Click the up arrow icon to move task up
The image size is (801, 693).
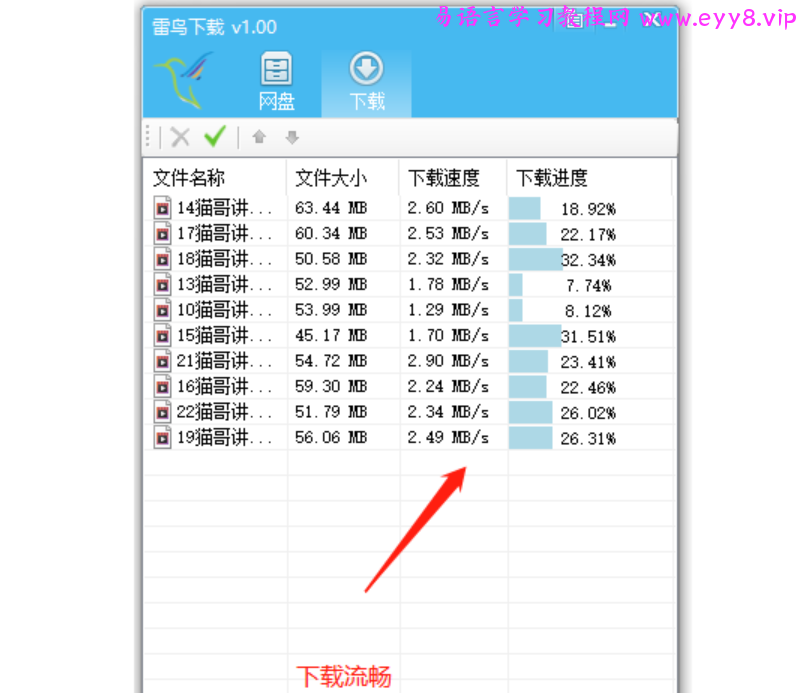[x=259, y=137]
